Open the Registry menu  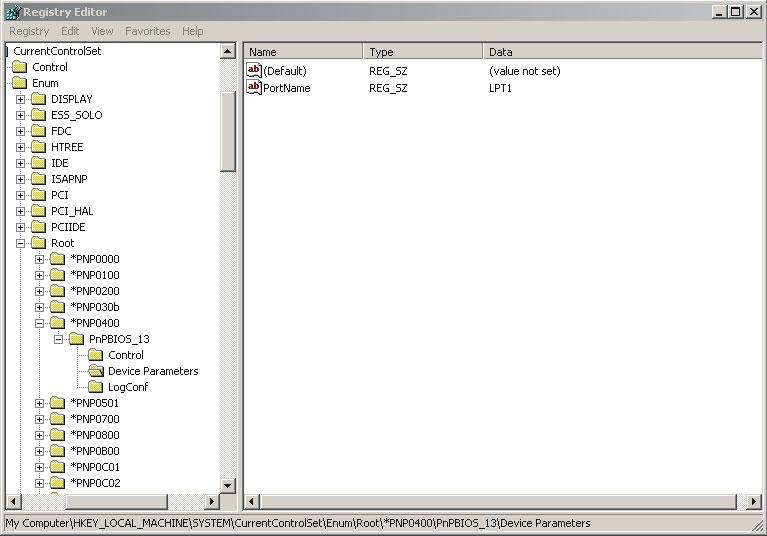[29, 31]
